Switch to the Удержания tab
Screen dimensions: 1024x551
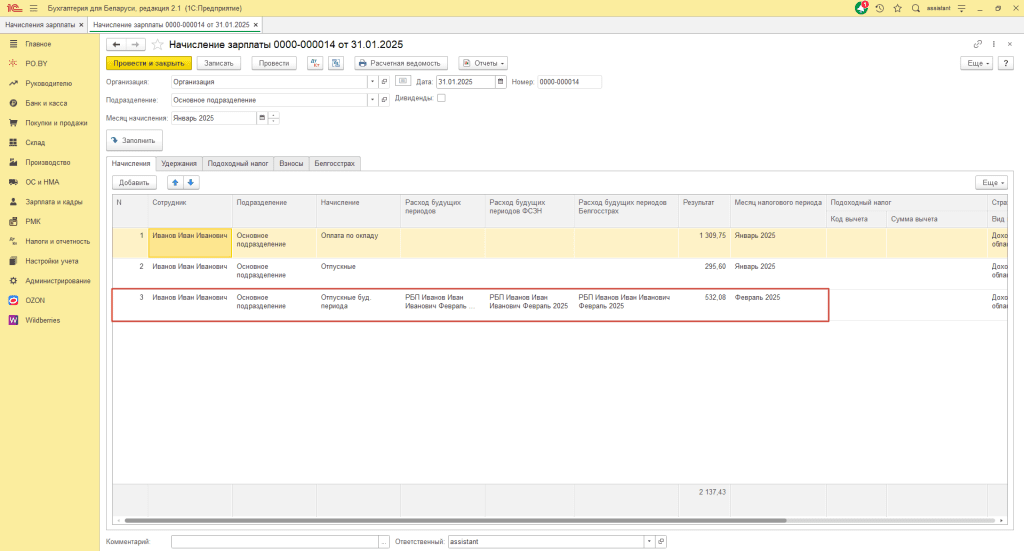pos(179,163)
